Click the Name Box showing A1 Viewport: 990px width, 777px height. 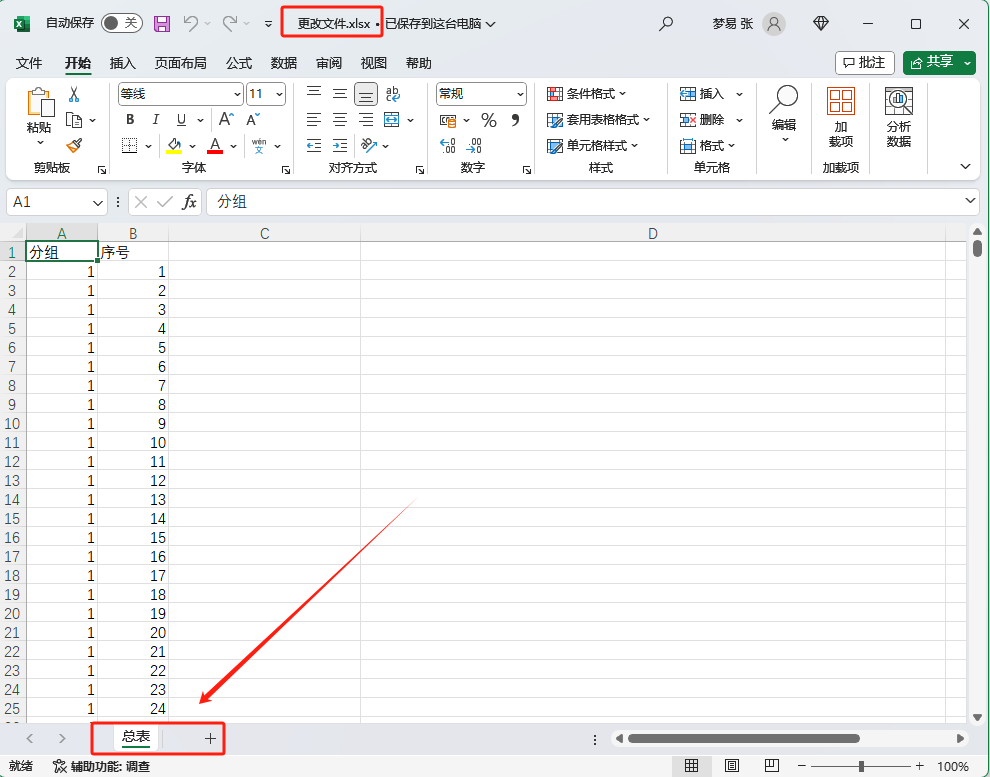pyautogui.click(x=50, y=201)
